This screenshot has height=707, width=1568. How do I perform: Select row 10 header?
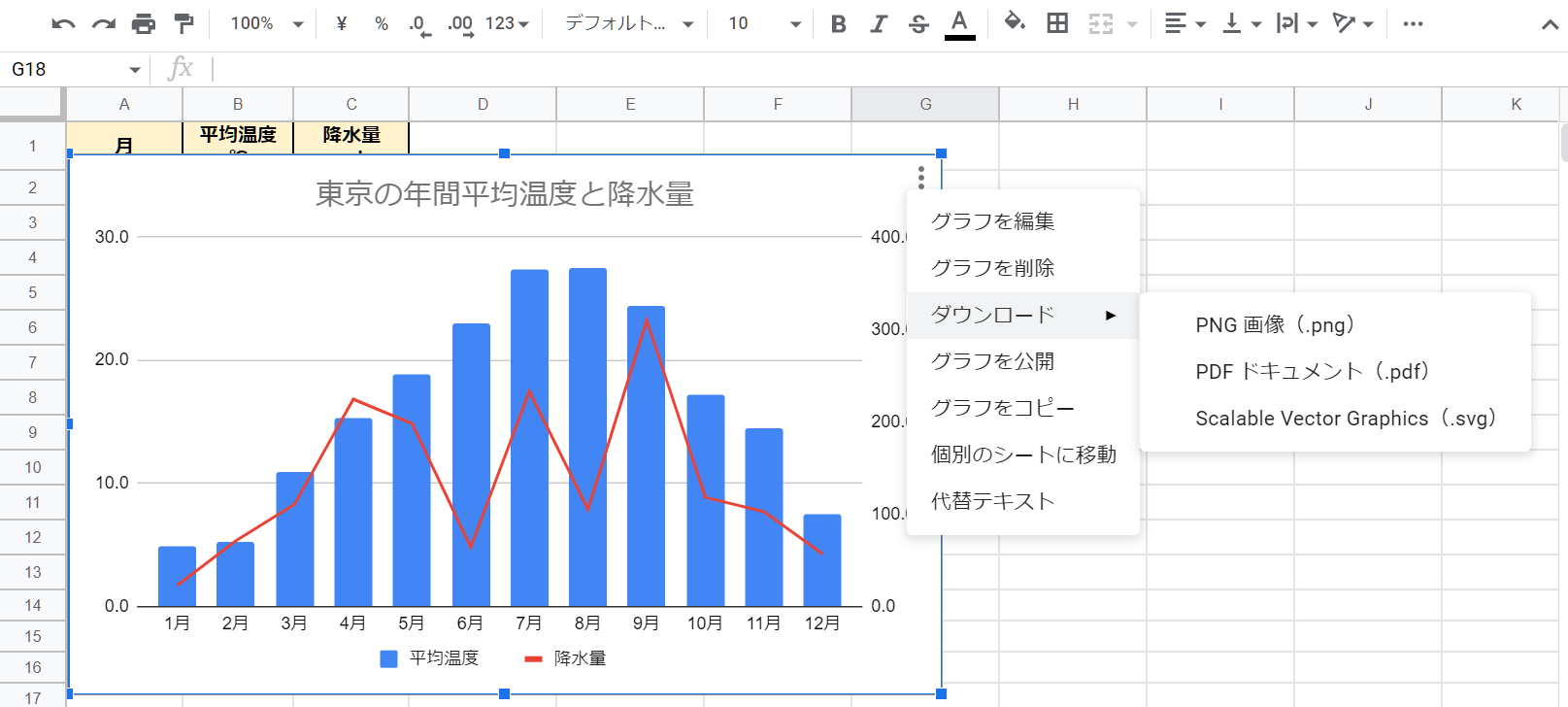point(32,467)
